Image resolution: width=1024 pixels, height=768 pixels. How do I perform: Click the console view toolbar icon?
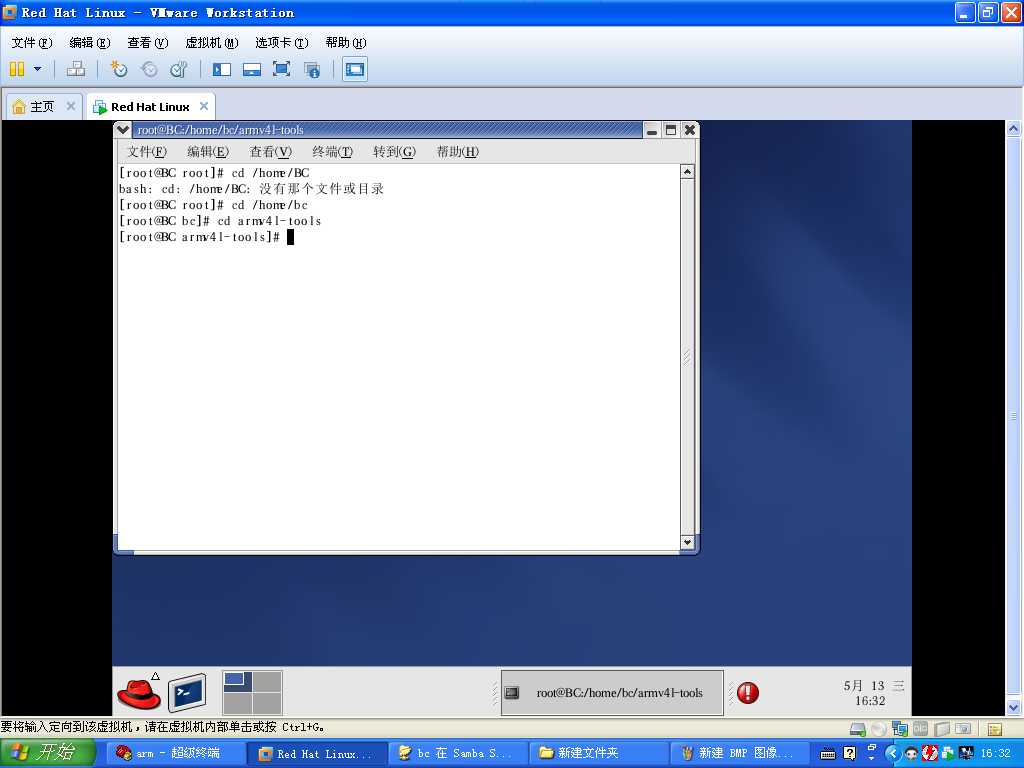point(355,69)
